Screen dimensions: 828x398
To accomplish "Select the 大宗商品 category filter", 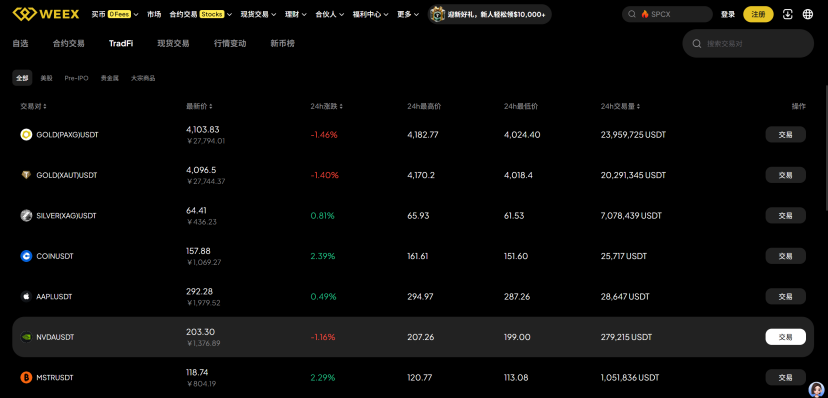I will (143, 78).
